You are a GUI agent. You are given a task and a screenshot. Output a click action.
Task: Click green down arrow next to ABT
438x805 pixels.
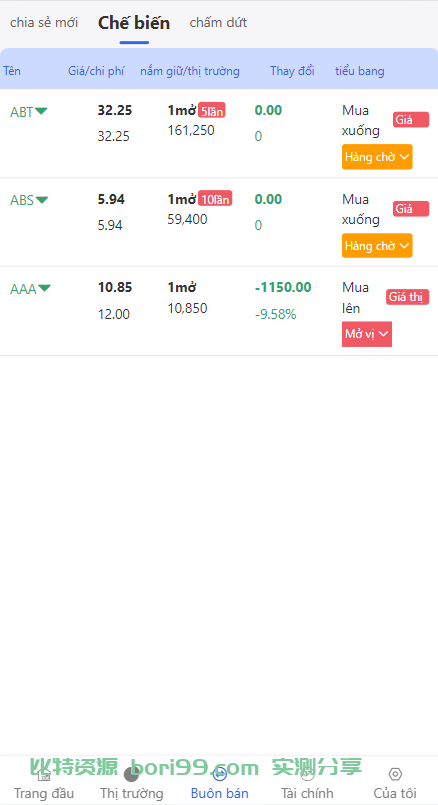[41, 110]
